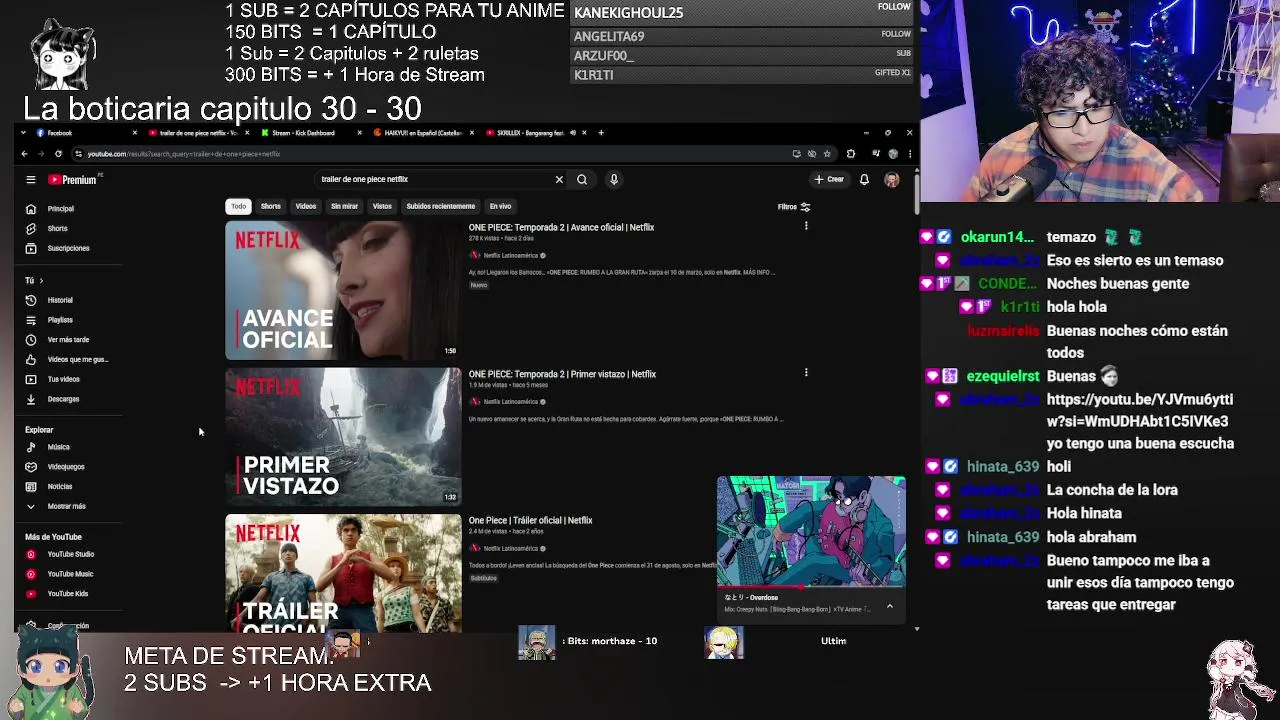Open Tráiler oficial video thumbnail
Viewport: 1280px width, 720px height.
click(x=343, y=573)
